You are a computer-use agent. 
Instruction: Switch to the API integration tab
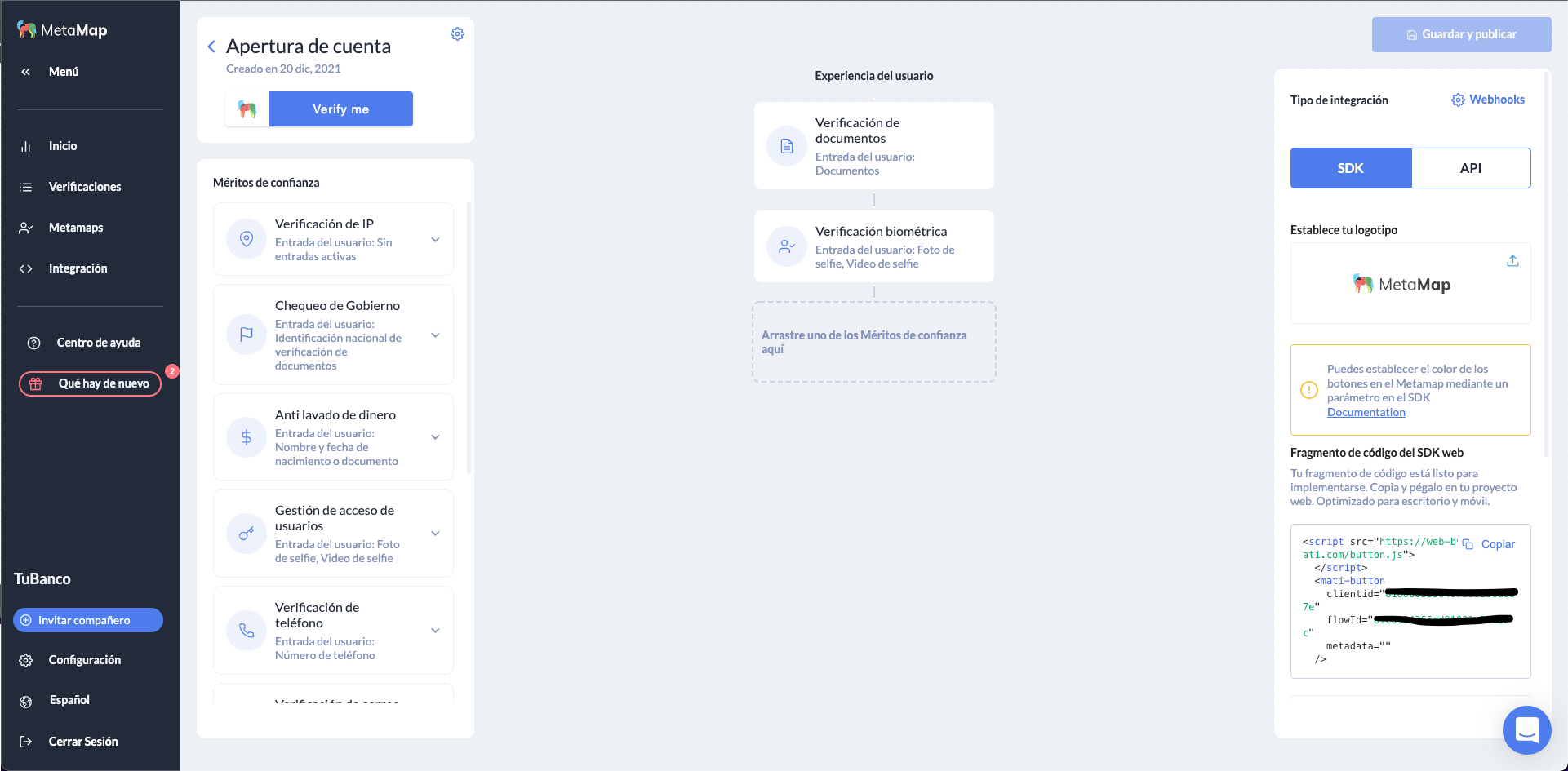tap(1471, 168)
